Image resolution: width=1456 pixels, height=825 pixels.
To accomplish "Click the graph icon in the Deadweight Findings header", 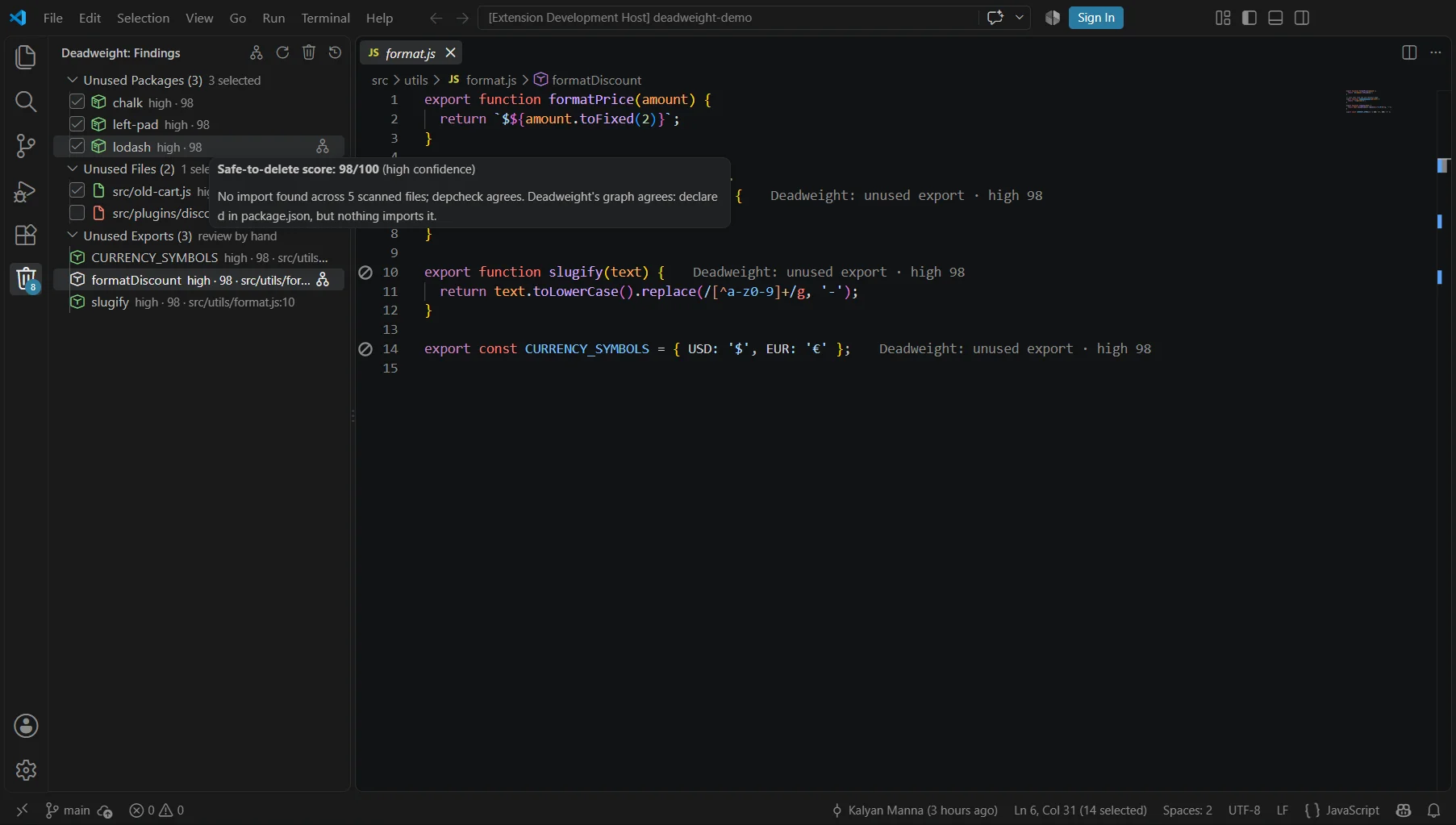I will point(257,52).
